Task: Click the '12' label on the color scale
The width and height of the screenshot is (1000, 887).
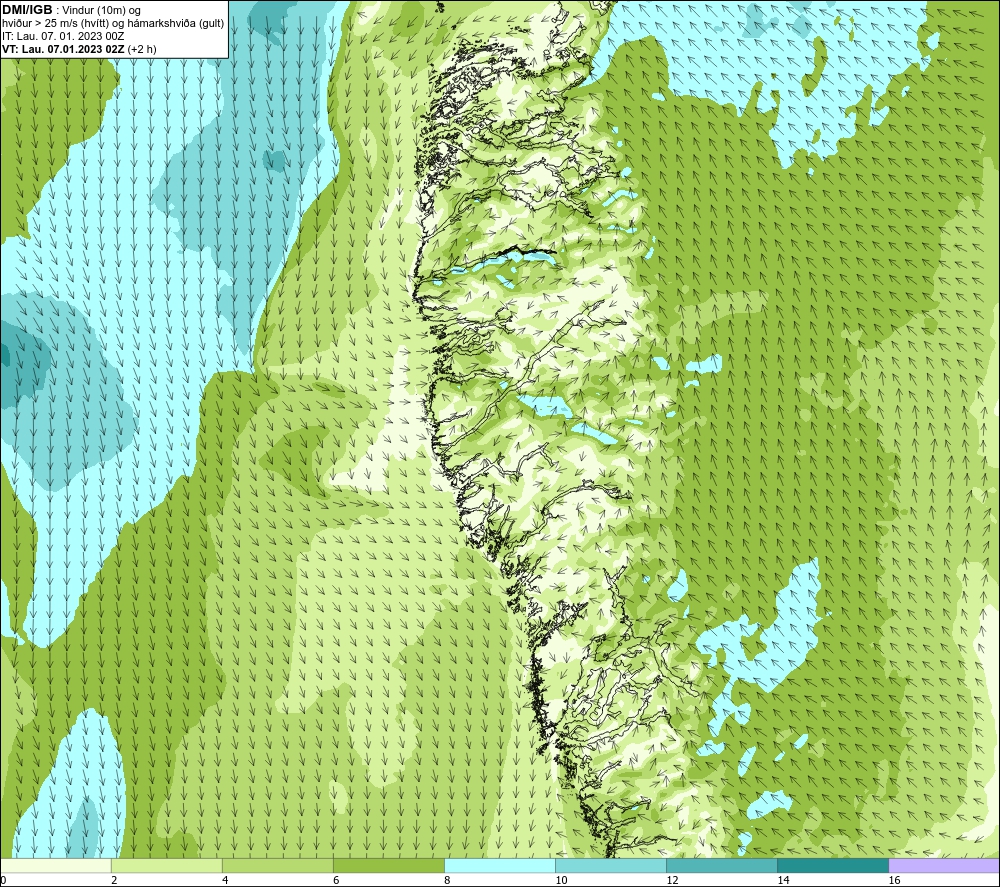Action: [672, 880]
